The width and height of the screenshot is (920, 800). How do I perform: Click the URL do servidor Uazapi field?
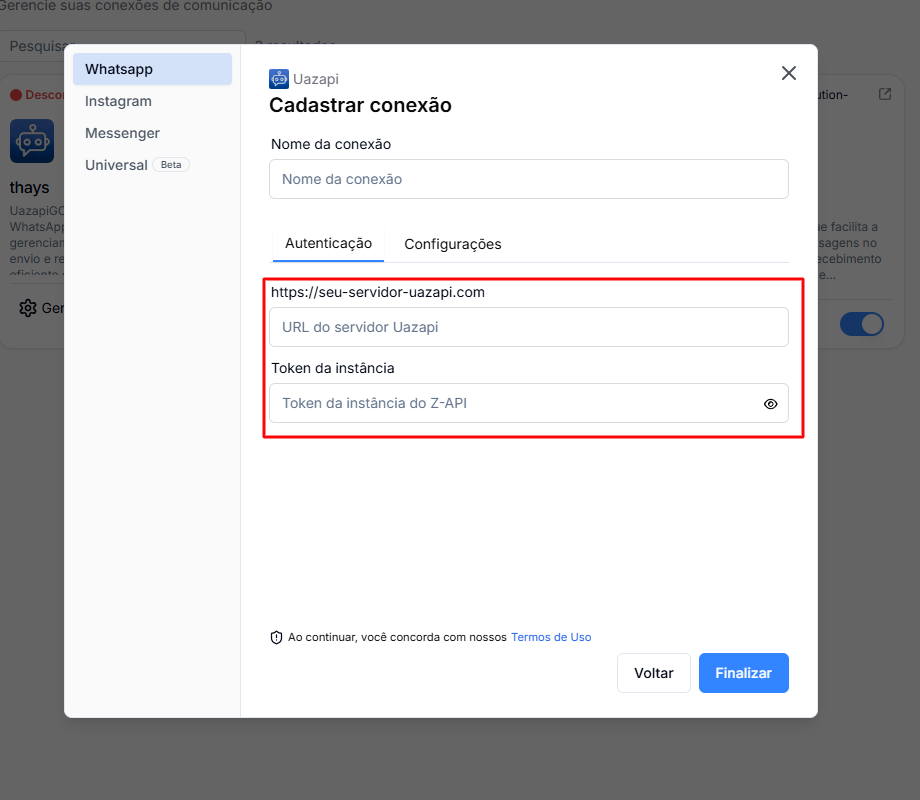click(528, 327)
